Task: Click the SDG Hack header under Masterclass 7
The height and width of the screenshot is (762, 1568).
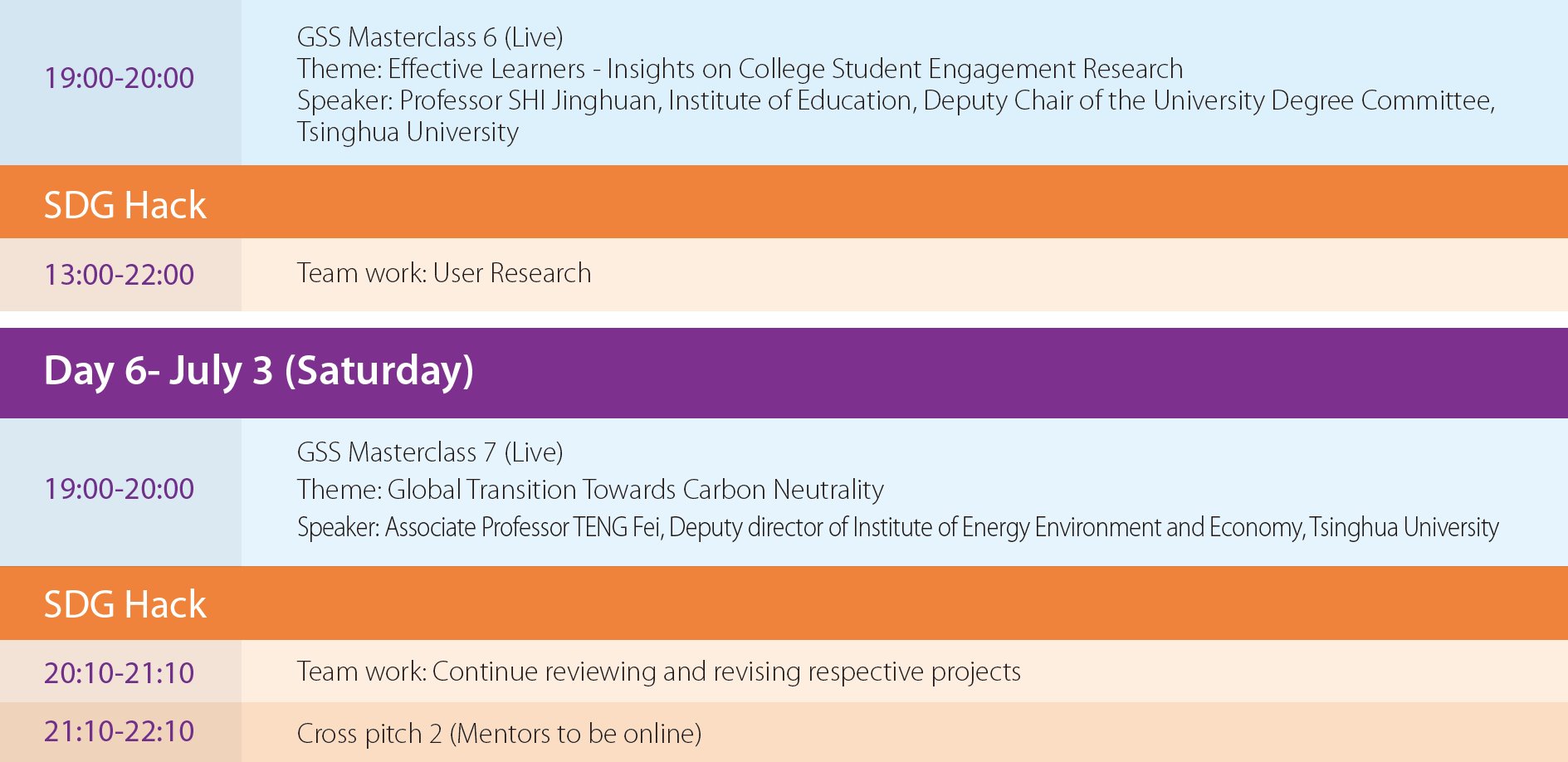Action: coord(125,604)
